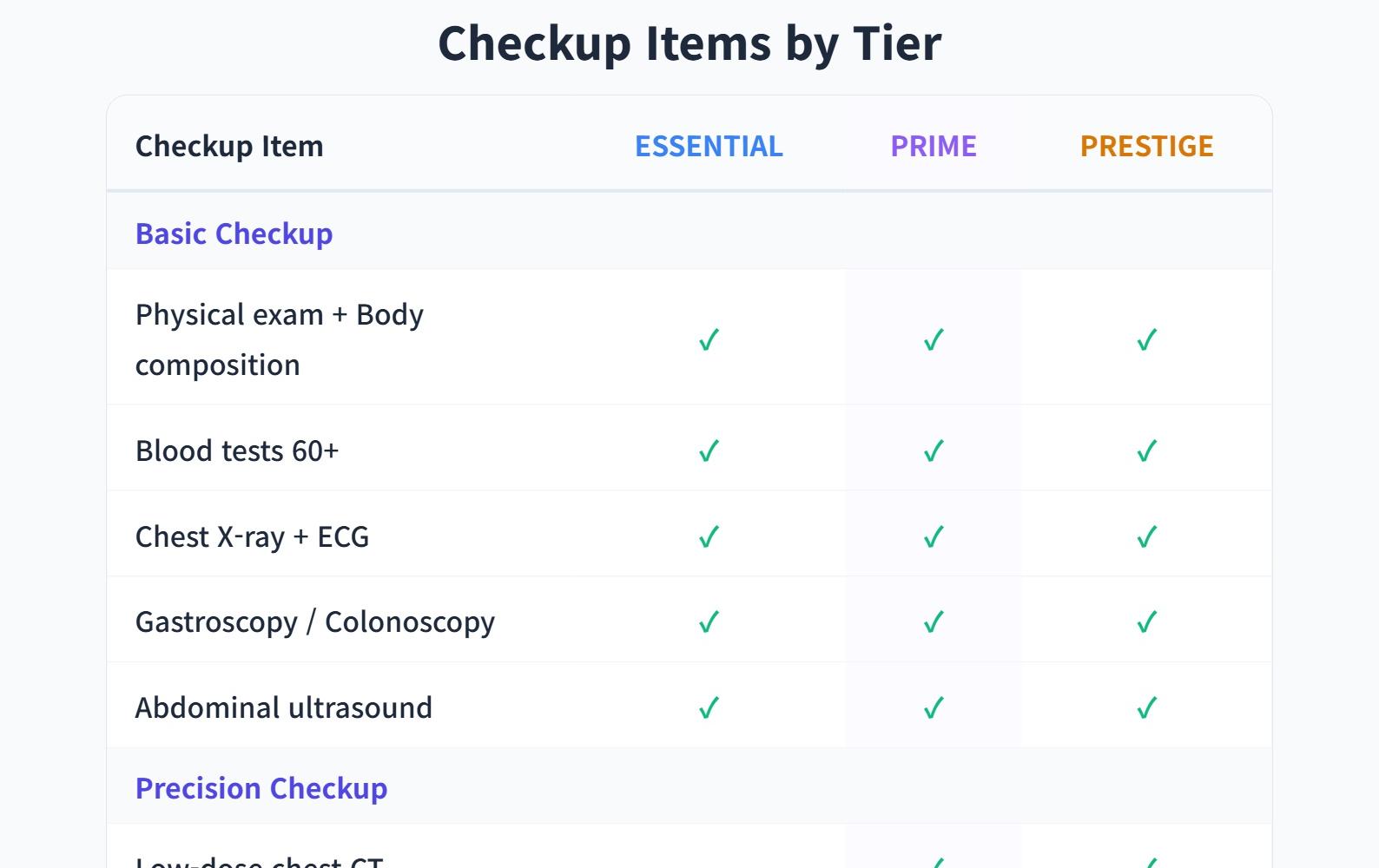Click Prestige checkmark for Physical exam row

click(x=1146, y=339)
